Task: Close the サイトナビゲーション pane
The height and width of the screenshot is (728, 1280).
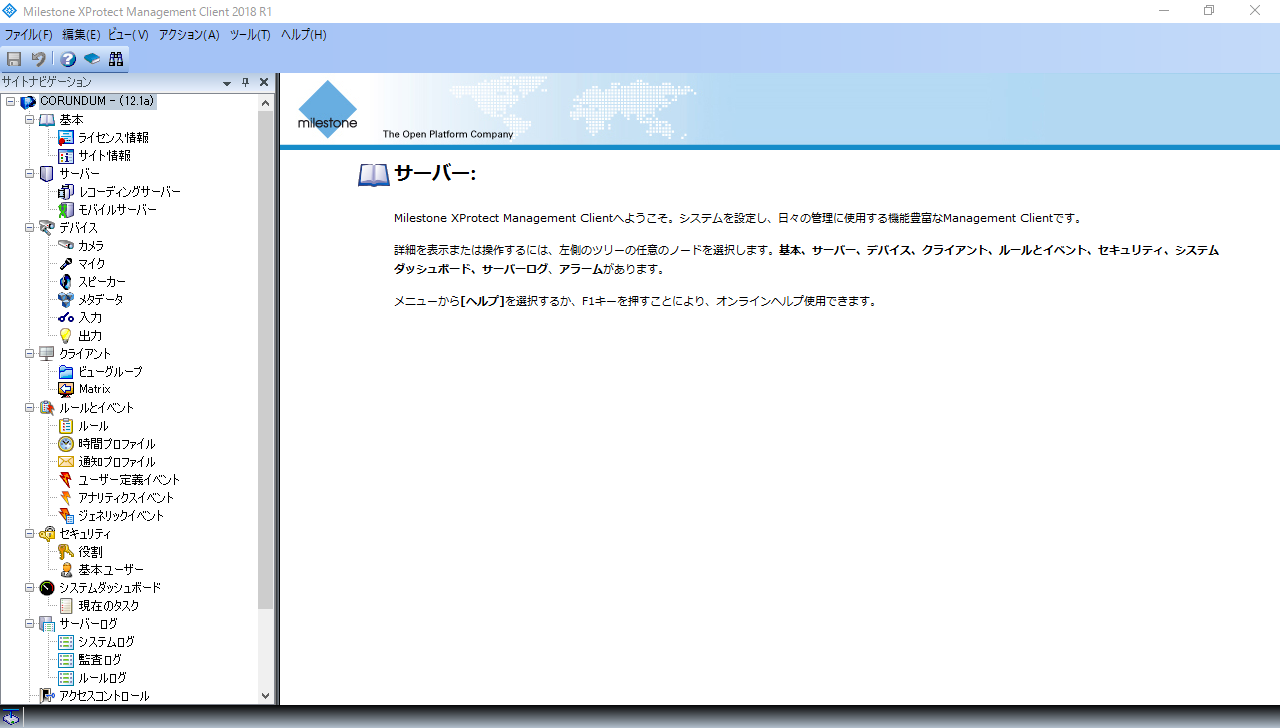Action: click(x=264, y=83)
